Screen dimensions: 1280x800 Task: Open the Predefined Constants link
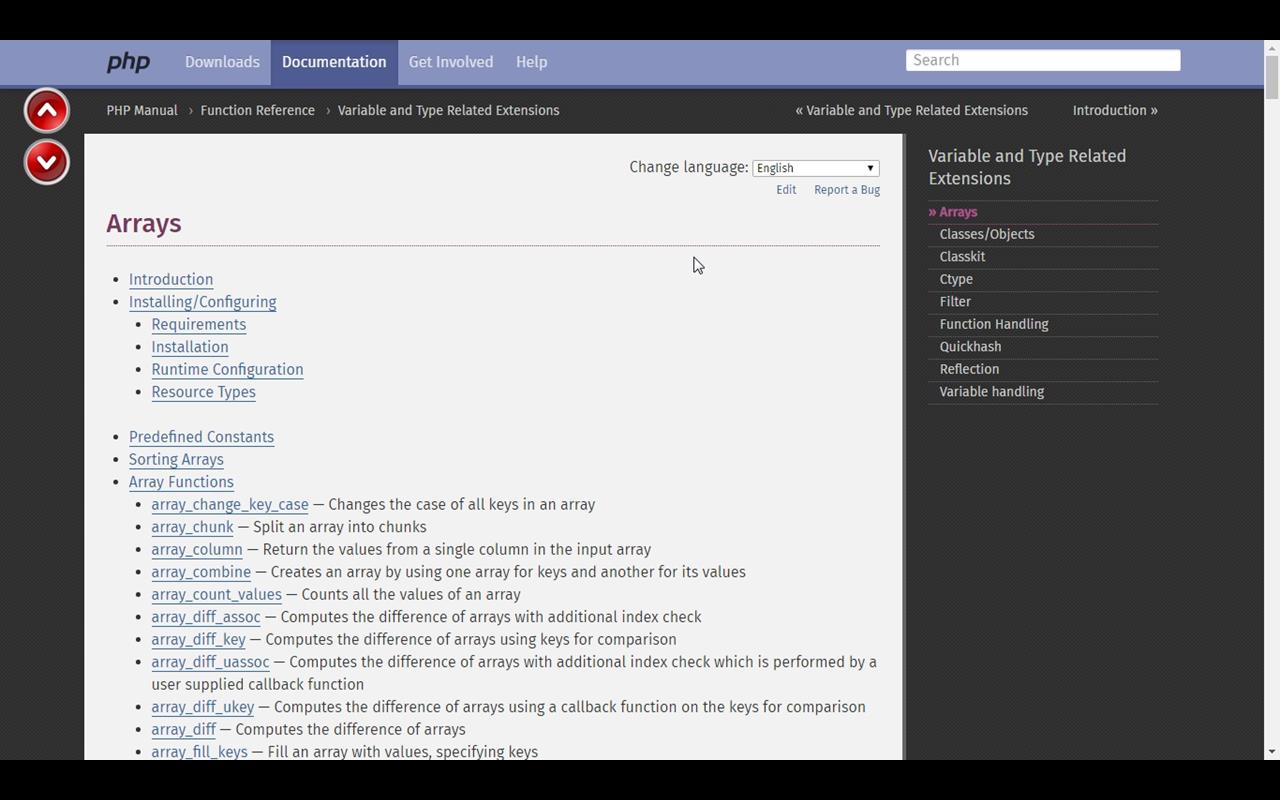point(201,437)
